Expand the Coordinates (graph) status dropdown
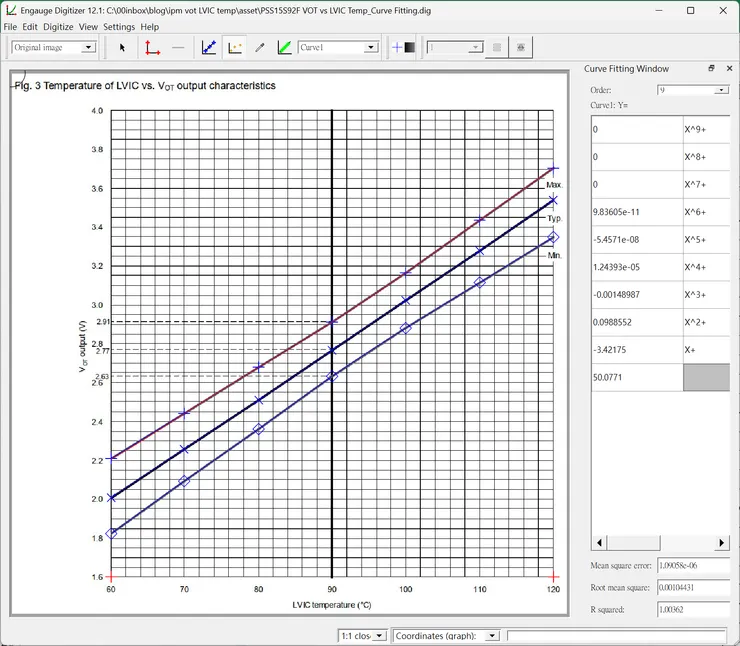Image resolution: width=740 pixels, height=646 pixels. point(491,636)
